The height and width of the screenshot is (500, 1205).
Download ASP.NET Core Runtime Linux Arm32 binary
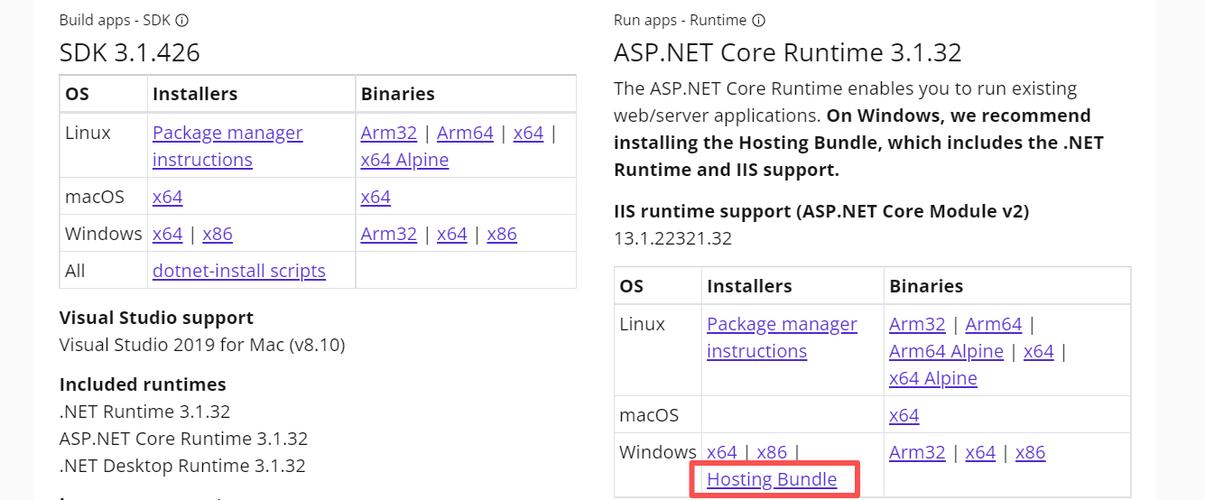[x=917, y=324]
